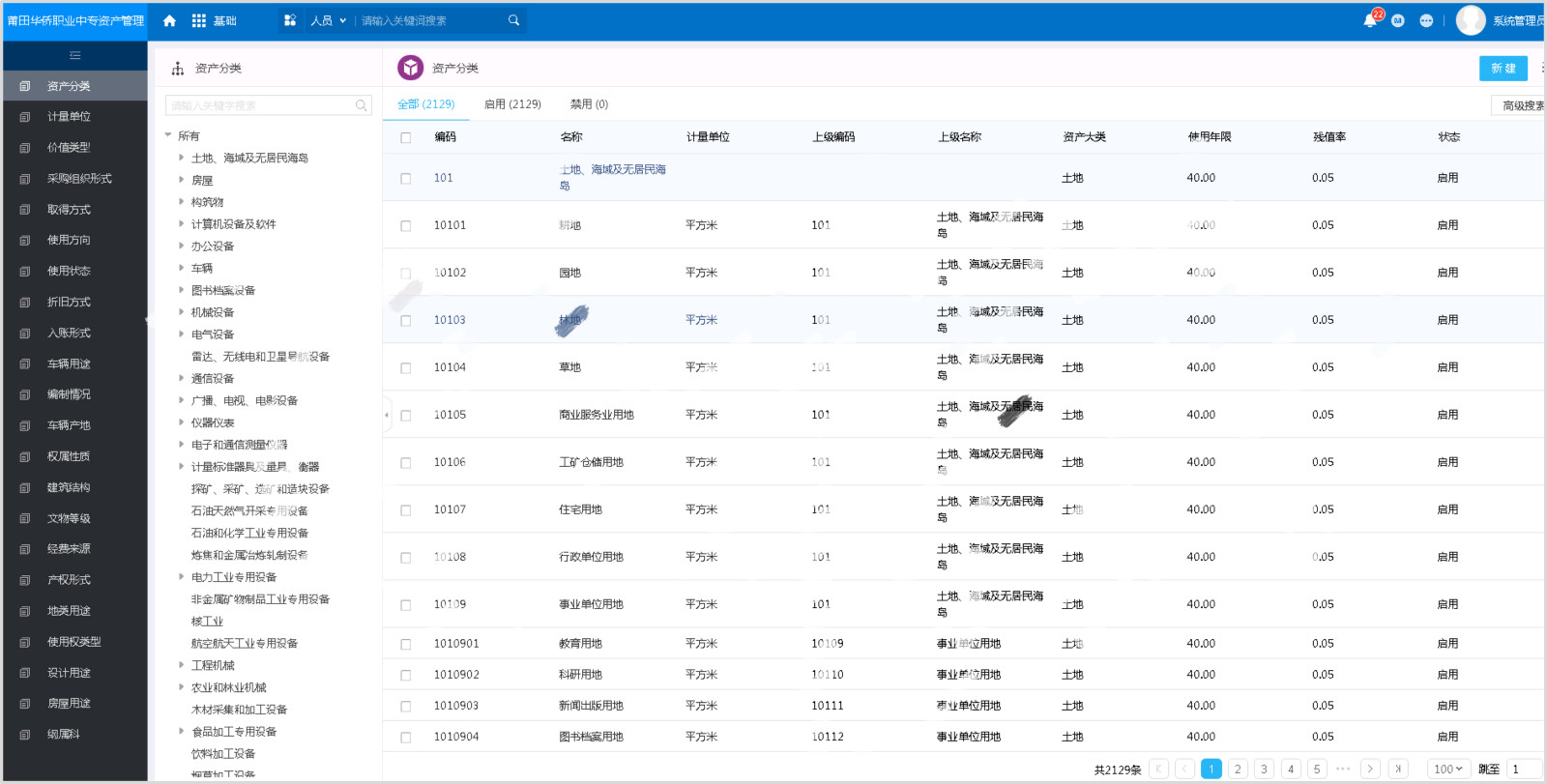Collapse the 所有 root tree node
The width and height of the screenshot is (1547, 784).
tap(168, 135)
